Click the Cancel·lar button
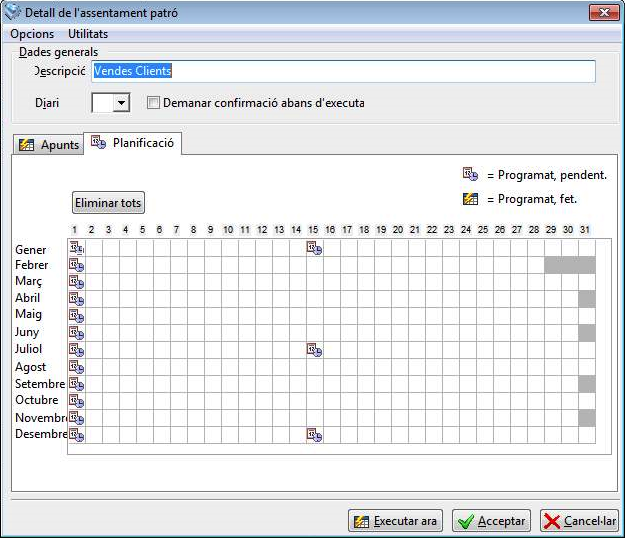 coord(580,521)
